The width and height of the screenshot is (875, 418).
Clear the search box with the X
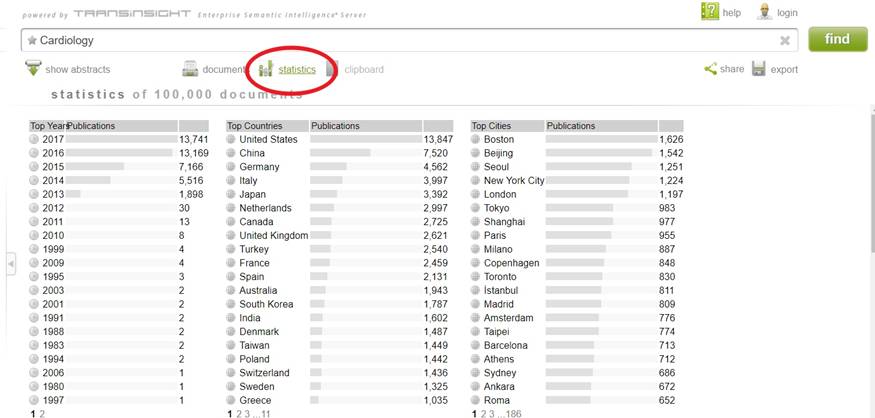coord(785,40)
